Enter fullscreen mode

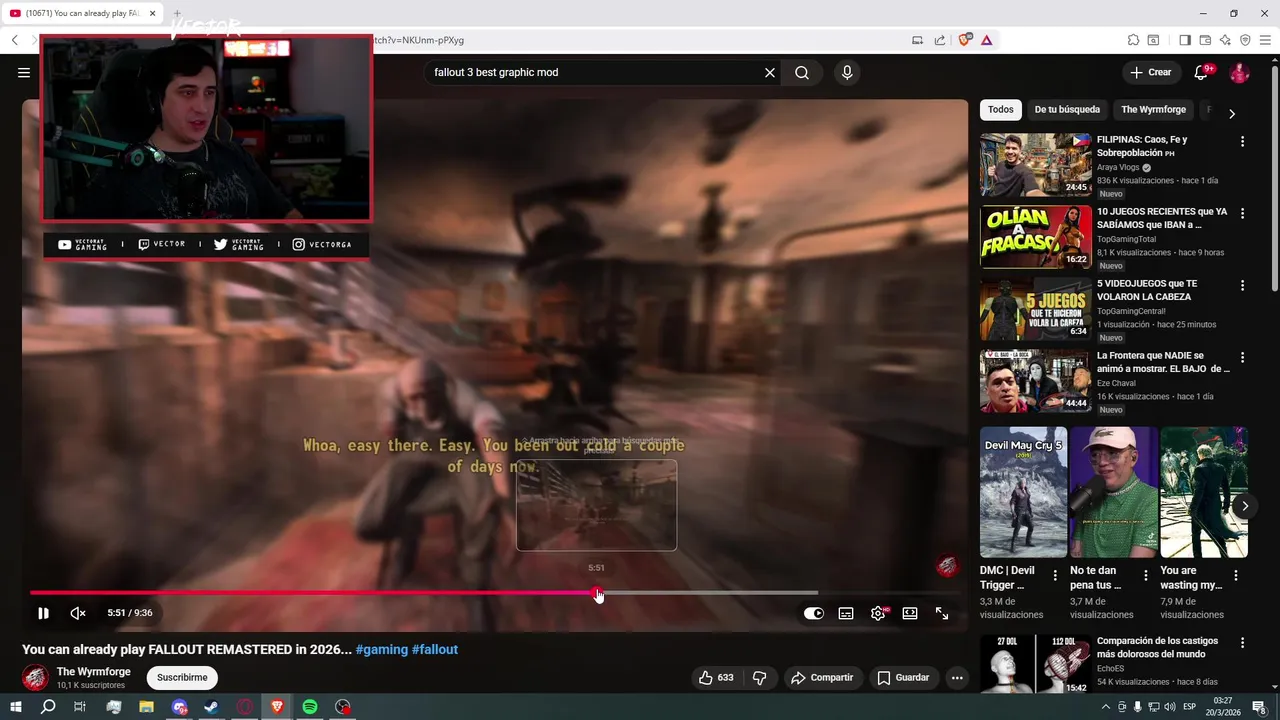pyautogui.click(x=942, y=613)
